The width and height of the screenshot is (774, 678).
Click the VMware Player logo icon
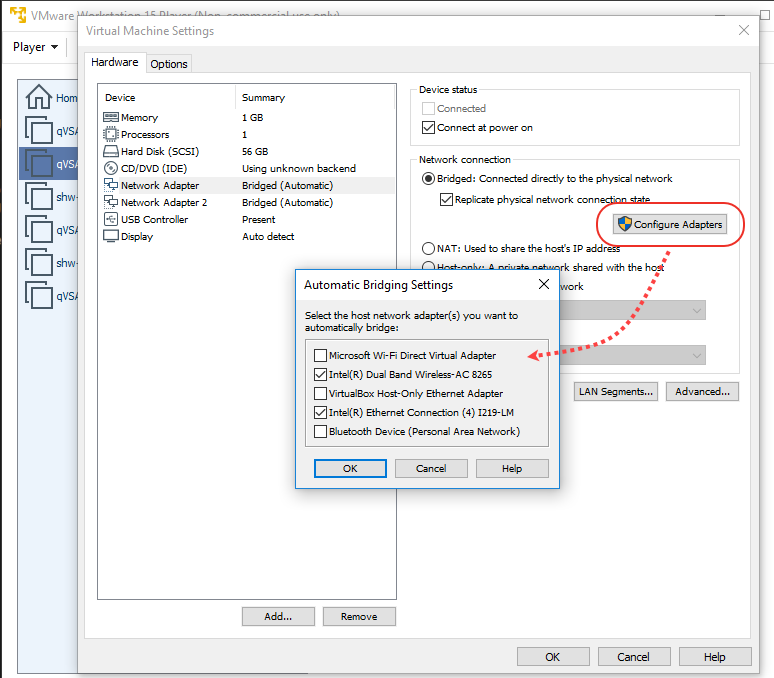tap(18, 14)
